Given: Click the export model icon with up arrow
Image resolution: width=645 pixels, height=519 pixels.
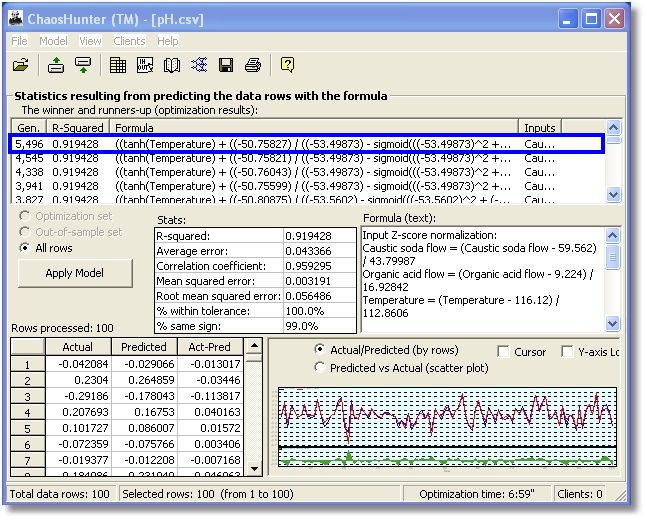Looking at the screenshot, I should point(56,65).
